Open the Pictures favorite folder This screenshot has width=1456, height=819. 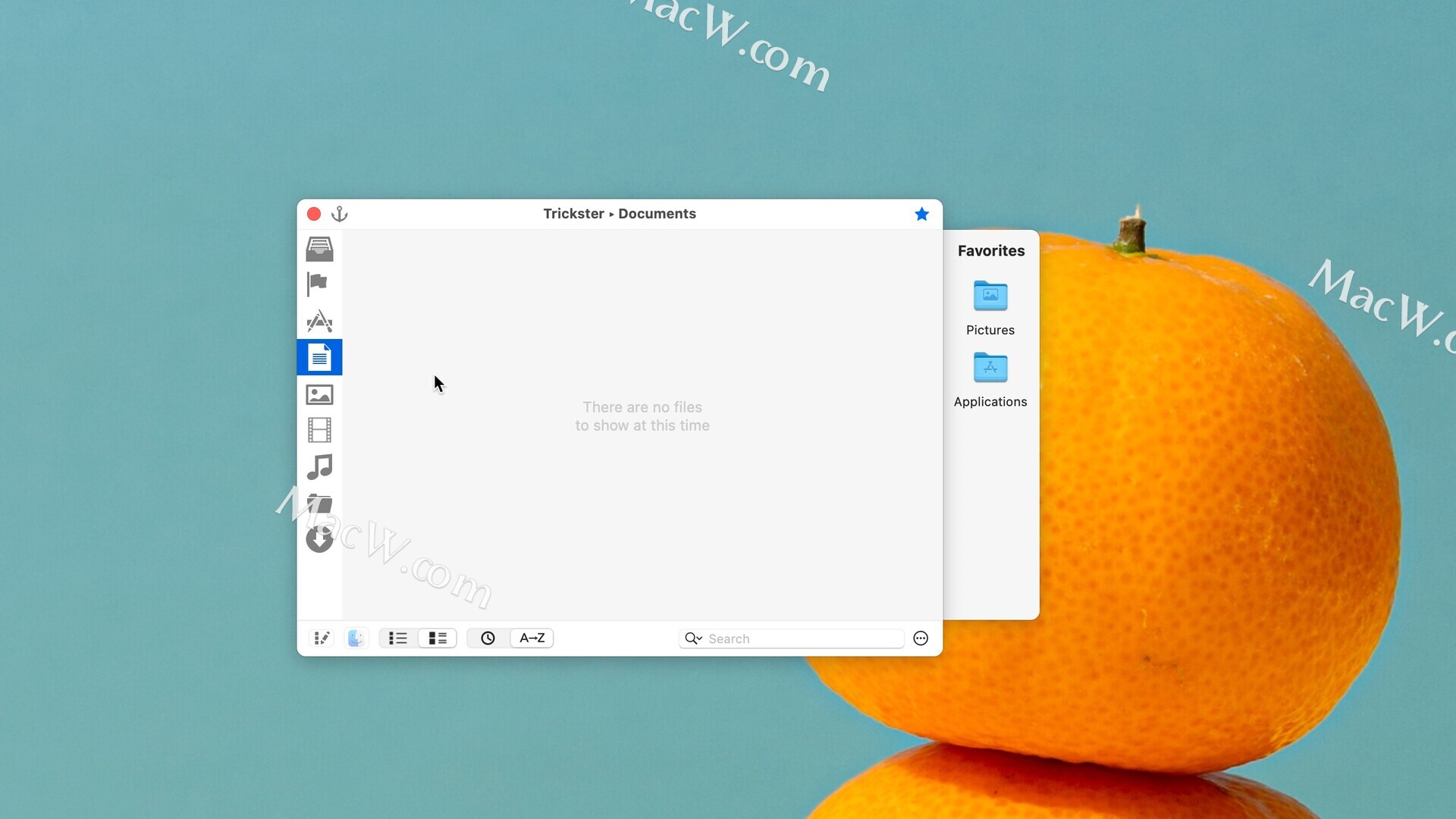[x=990, y=308]
